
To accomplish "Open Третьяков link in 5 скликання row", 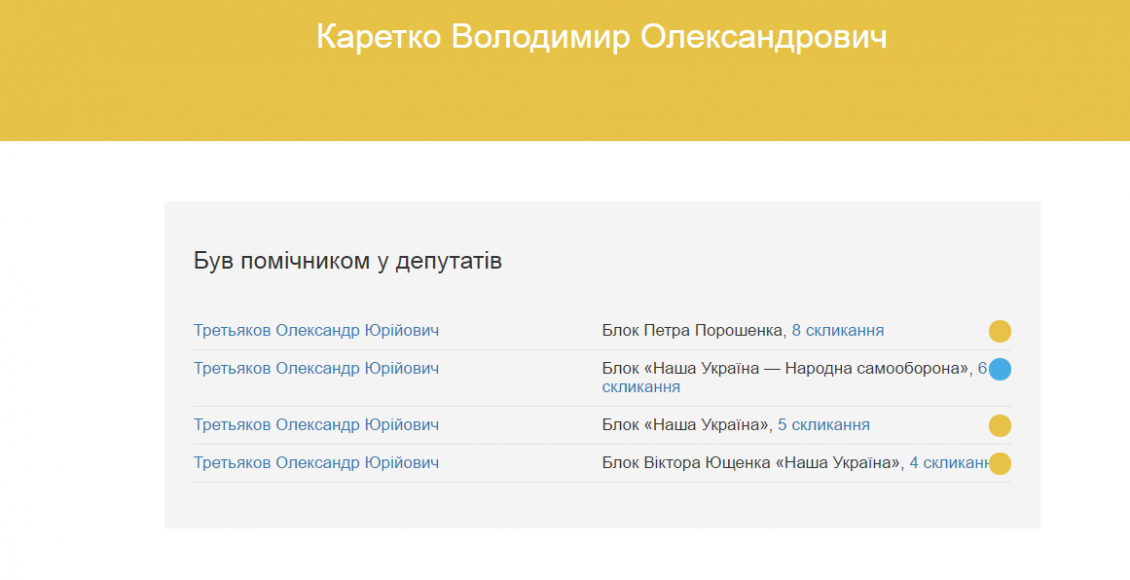I will pos(316,425).
